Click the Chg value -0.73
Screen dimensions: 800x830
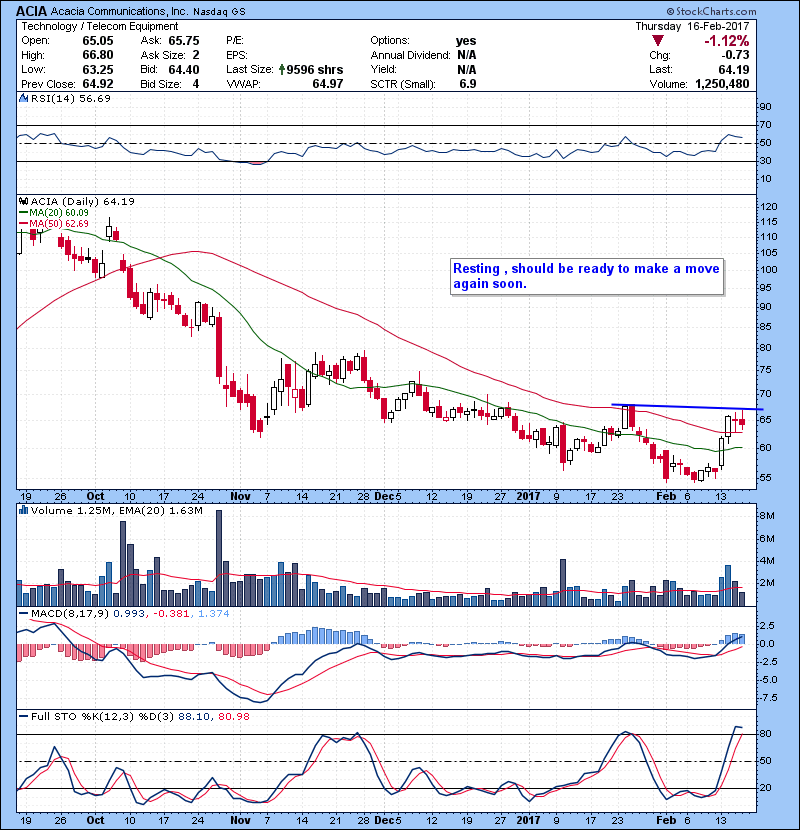(735, 55)
